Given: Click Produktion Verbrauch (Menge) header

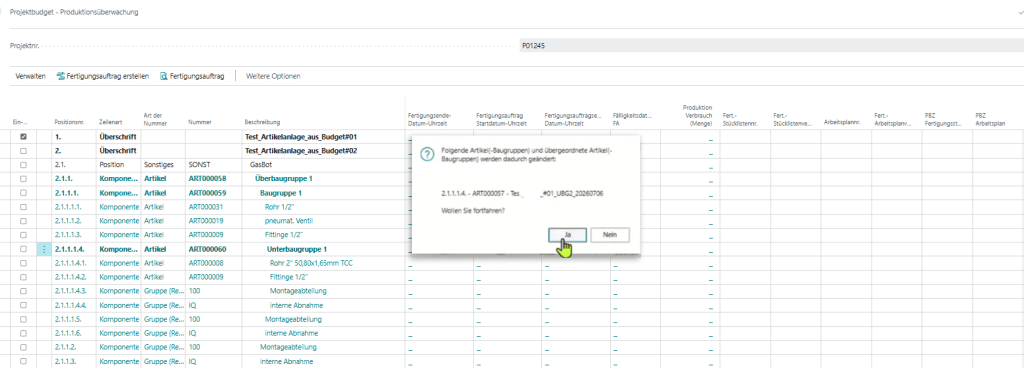Looking at the screenshot, I should coord(697,114).
